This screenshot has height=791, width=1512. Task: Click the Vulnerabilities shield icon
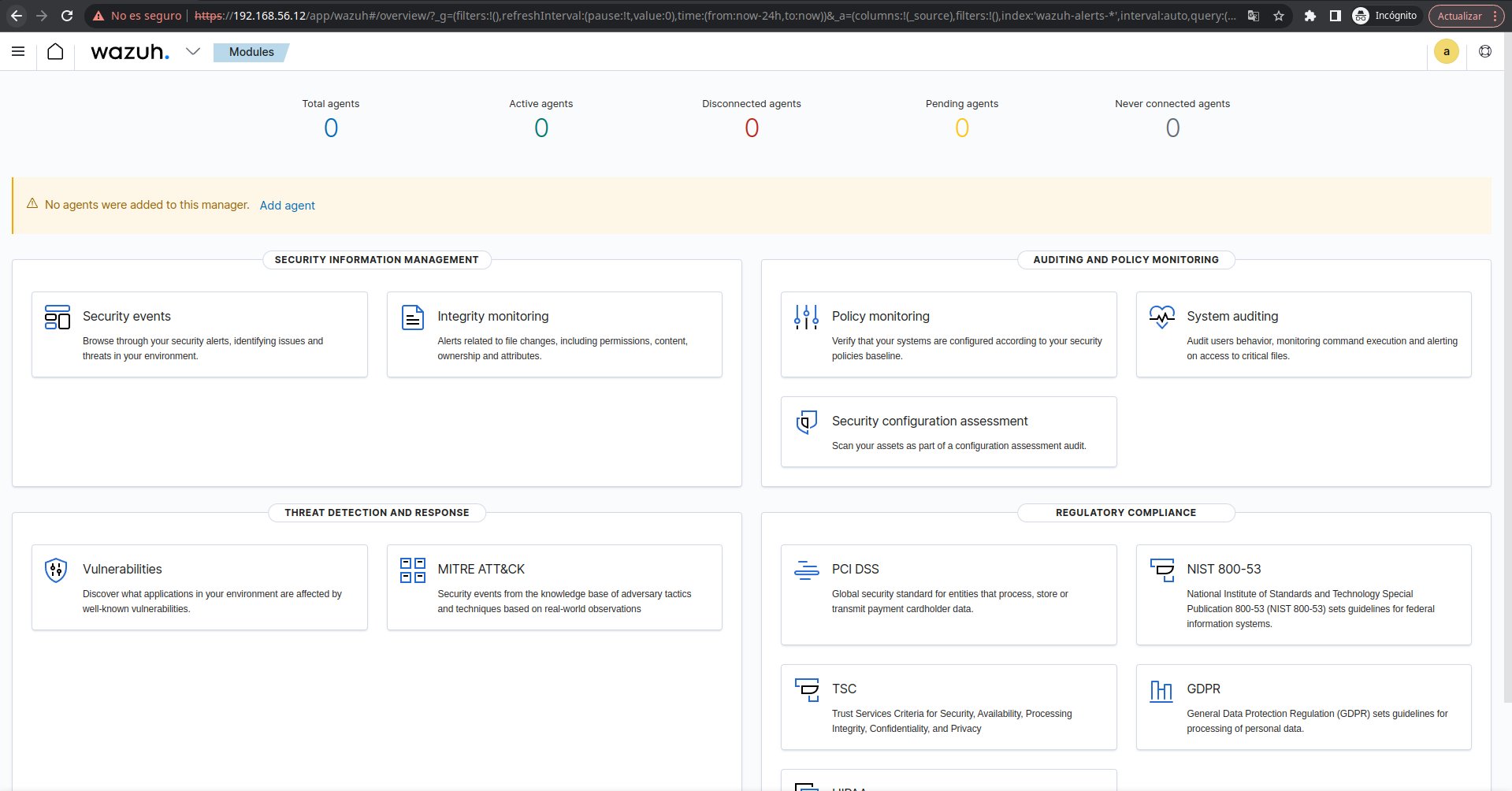pyautogui.click(x=56, y=570)
